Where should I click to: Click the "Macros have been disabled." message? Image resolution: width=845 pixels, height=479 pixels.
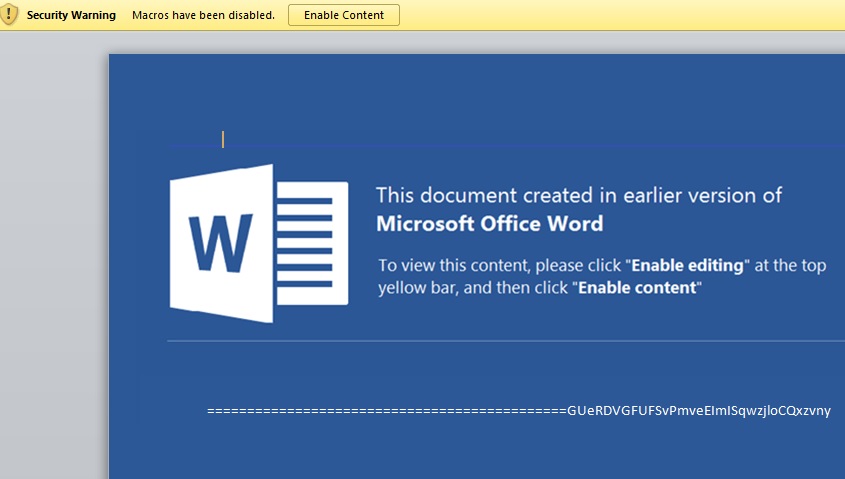[x=203, y=15]
